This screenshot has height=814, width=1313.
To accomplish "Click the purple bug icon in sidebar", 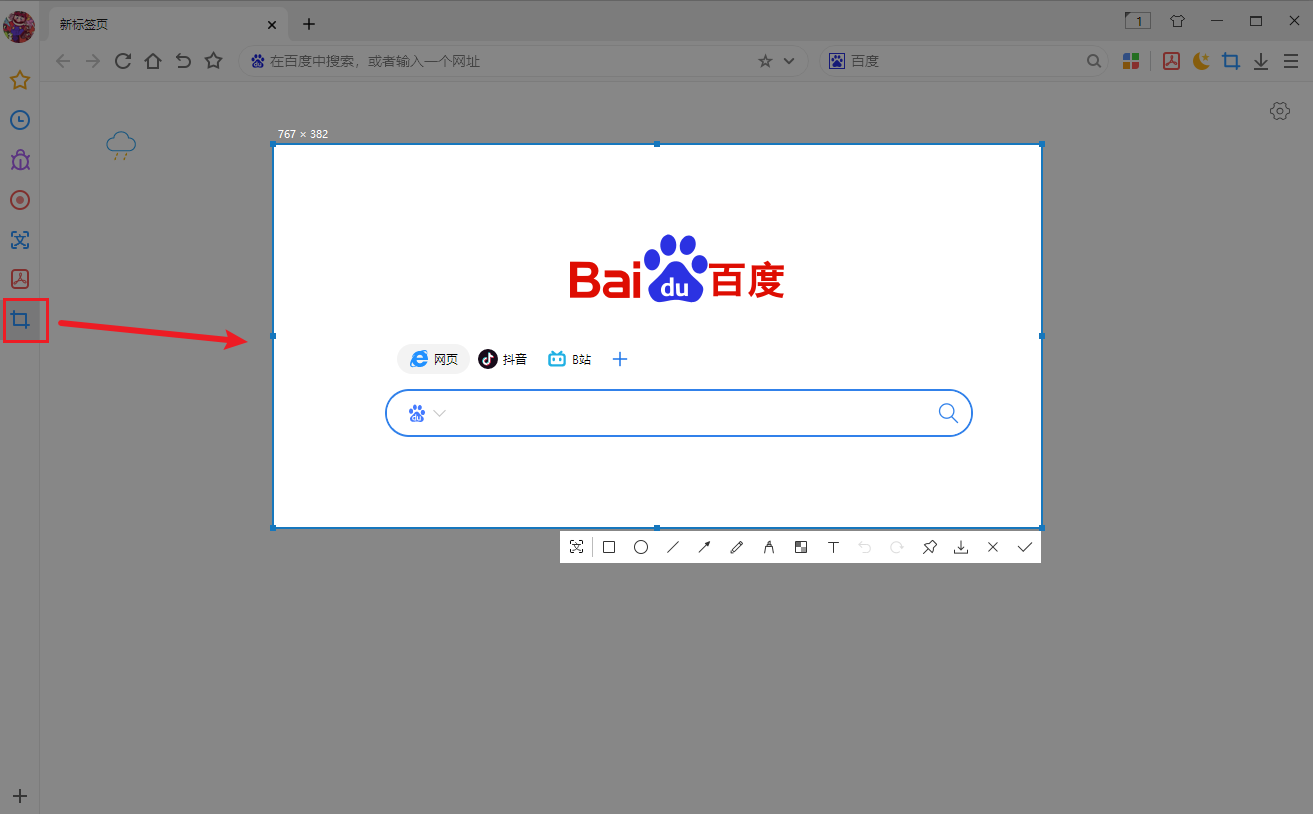I will pyautogui.click(x=20, y=160).
